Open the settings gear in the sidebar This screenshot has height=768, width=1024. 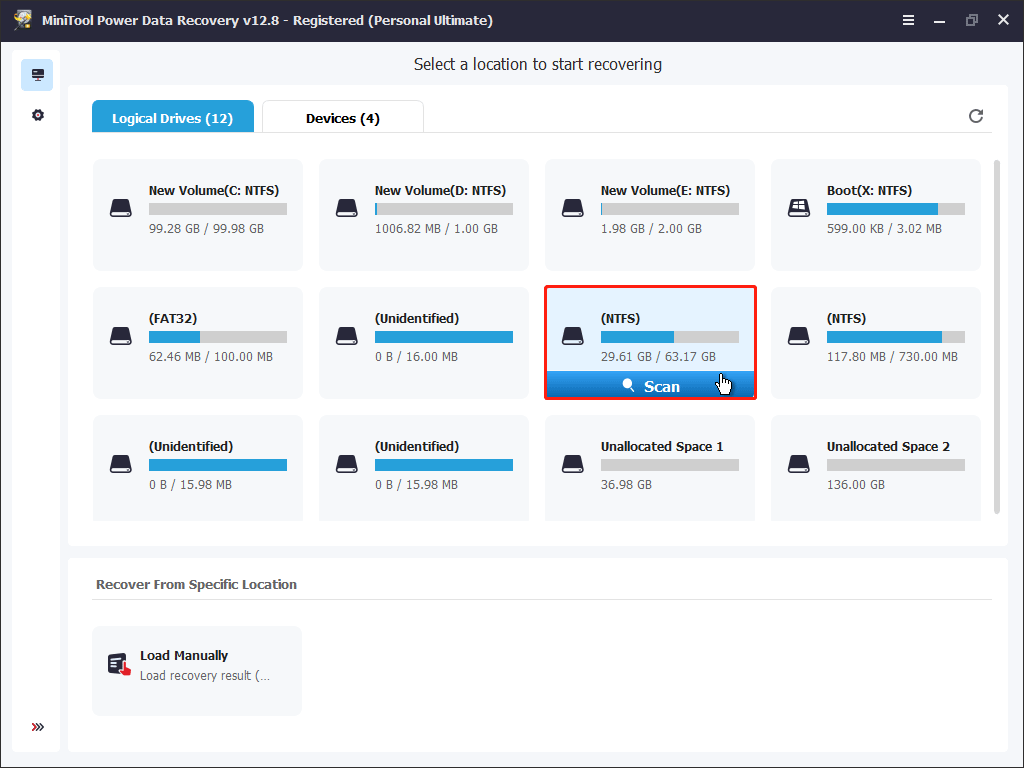[x=37, y=114]
